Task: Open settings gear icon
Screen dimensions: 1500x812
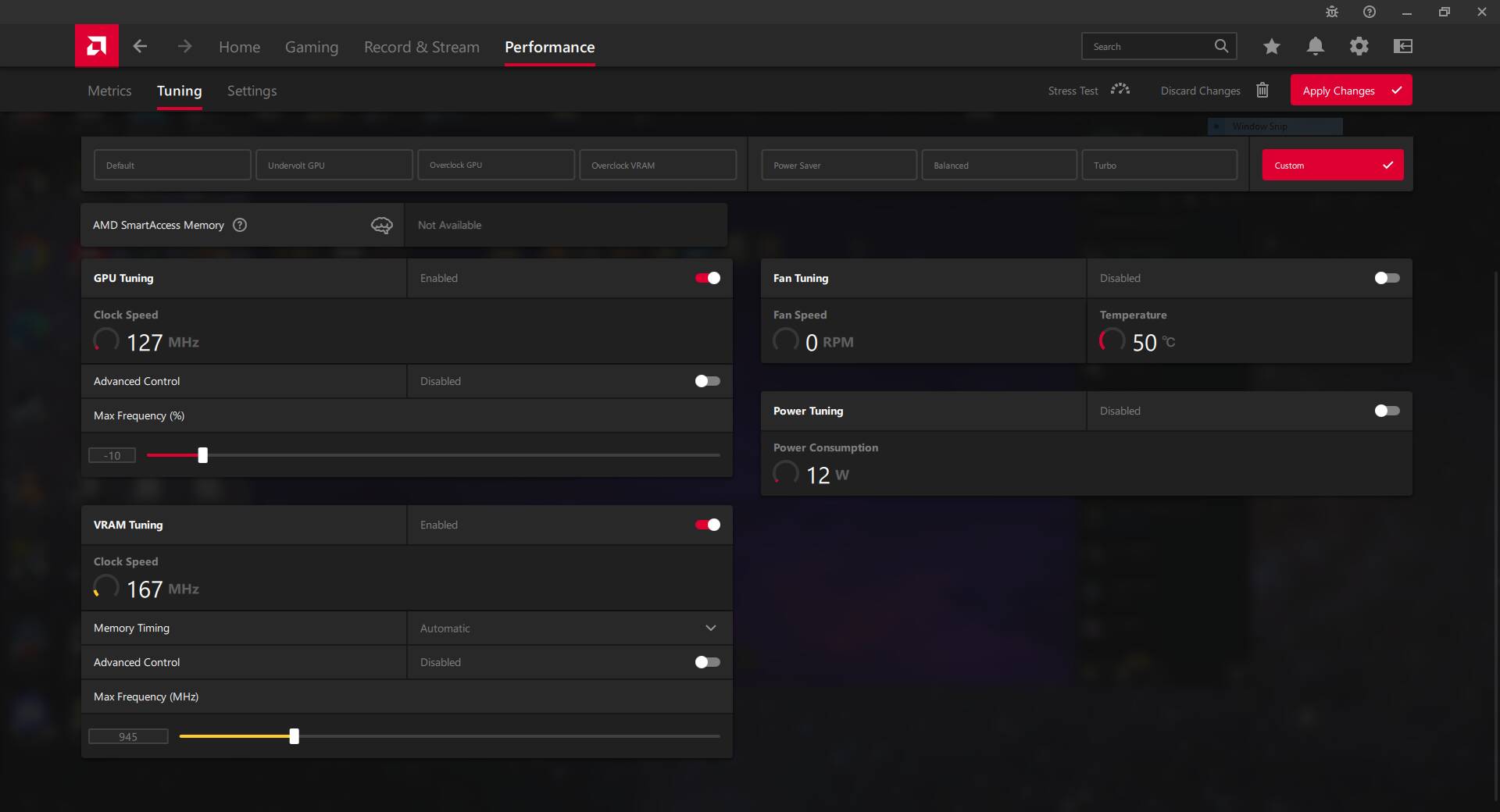Action: tap(1359, 47)
